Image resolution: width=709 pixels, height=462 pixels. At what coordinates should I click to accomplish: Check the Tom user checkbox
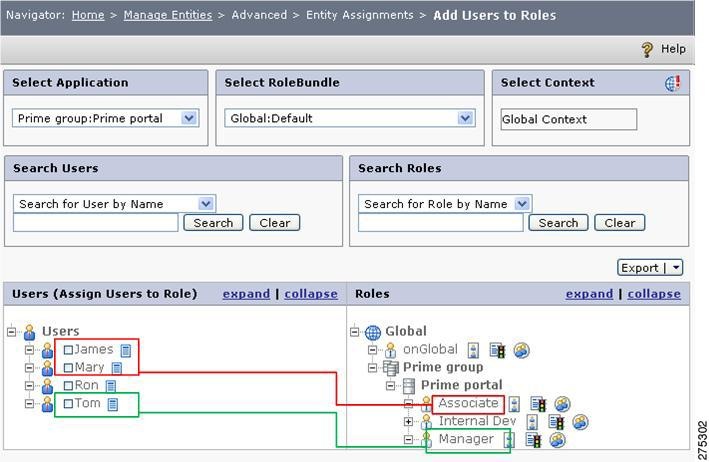[x=68, y=404]
